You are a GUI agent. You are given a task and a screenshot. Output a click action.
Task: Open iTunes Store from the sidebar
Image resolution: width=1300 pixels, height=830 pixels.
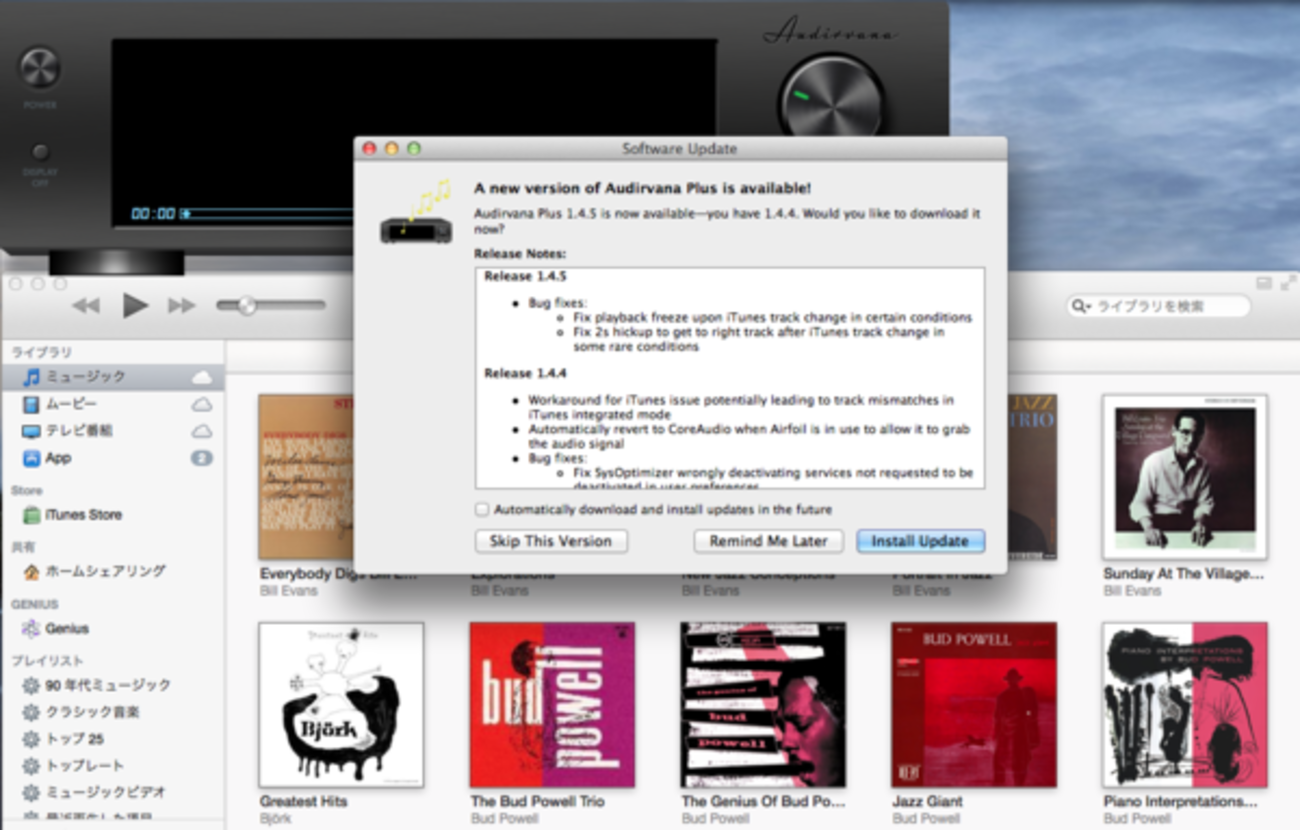pos(112,515)
